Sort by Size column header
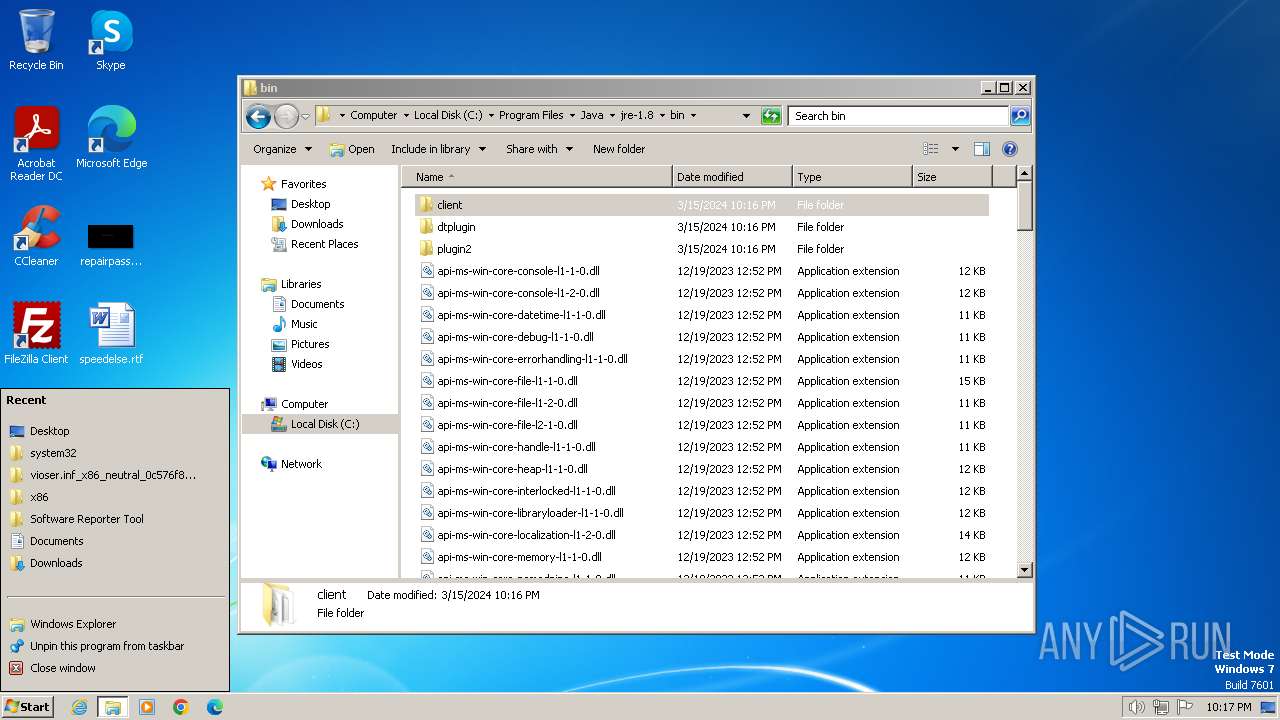The image size is (1280, 720). click(952, 177)
